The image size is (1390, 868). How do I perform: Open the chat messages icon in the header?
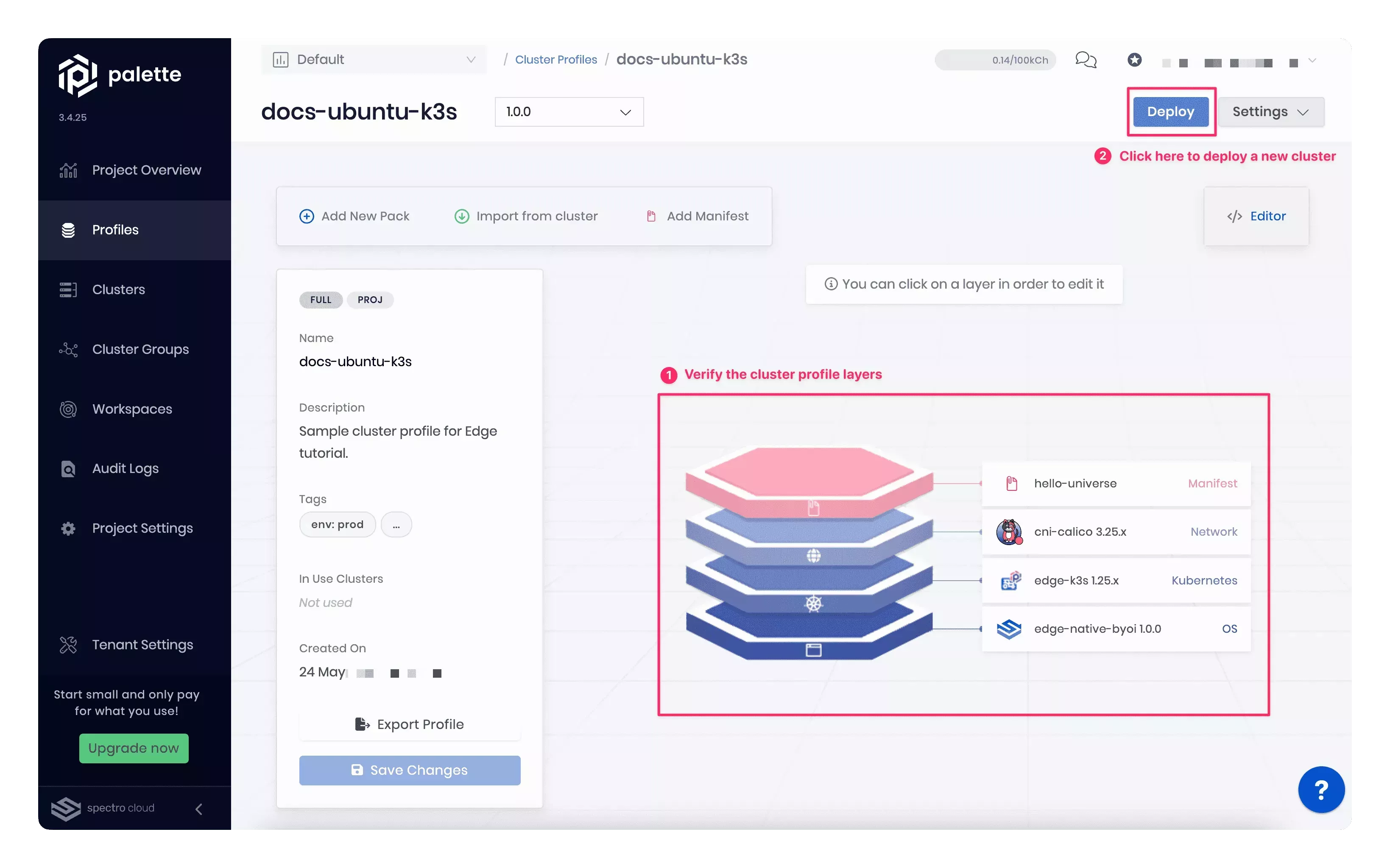pyautogui.click(x=1086, y=59)
